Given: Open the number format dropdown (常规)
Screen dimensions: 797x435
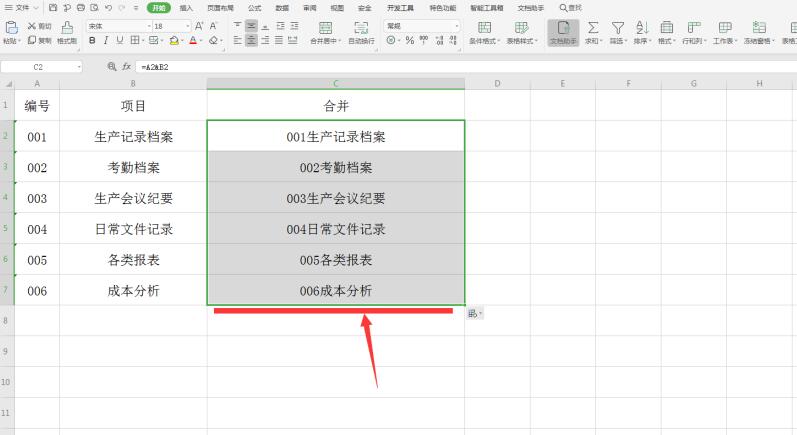Looking at the screenshot, I should pos(456,26).
